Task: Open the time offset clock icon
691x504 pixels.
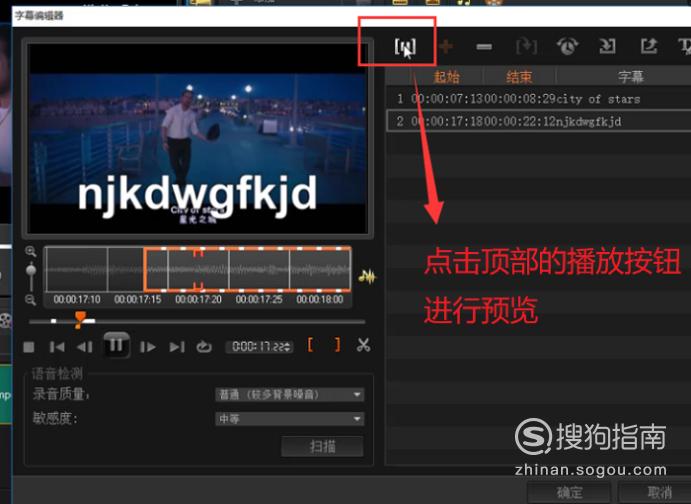Action: pos(567,46)
